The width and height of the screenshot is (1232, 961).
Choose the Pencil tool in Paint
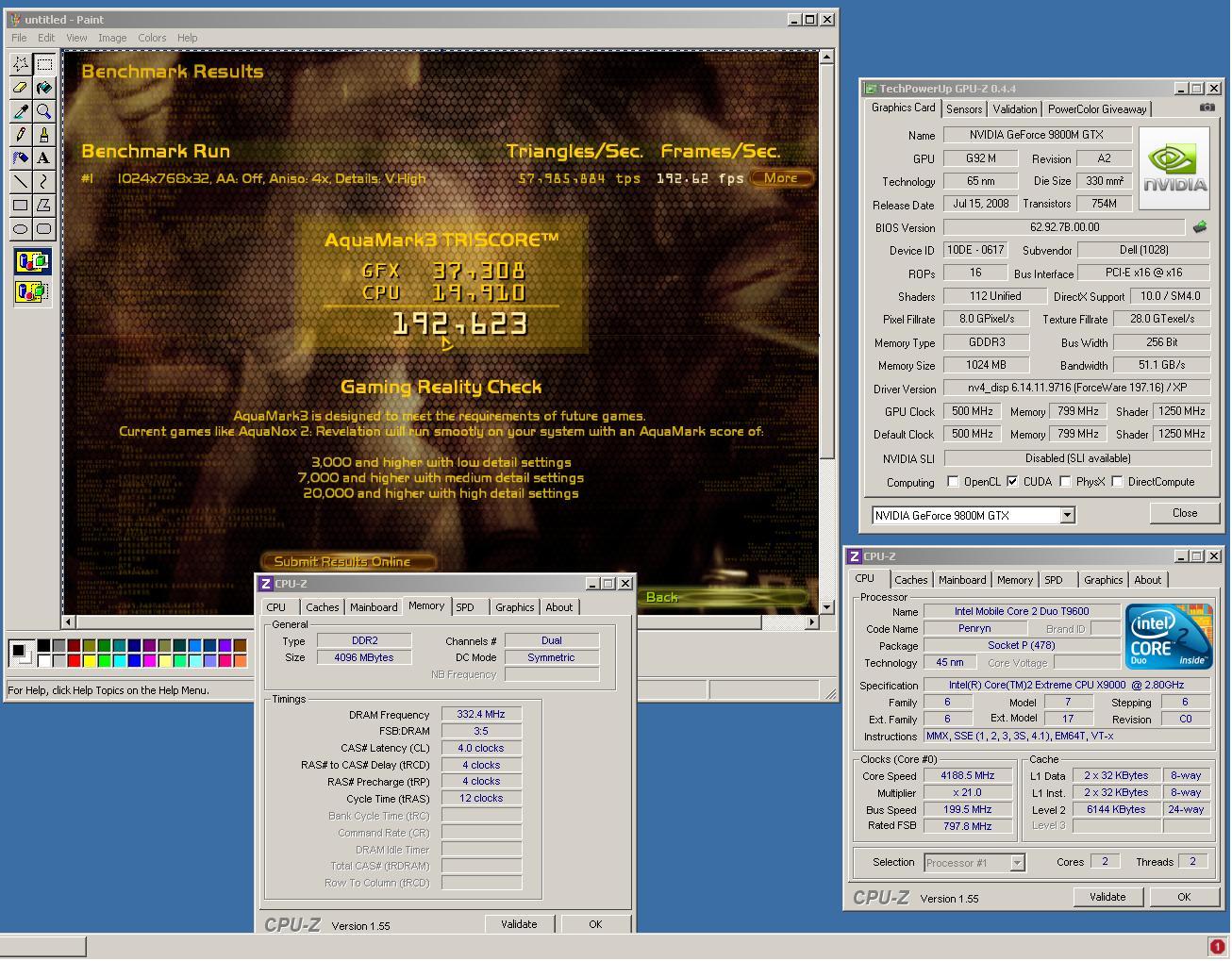tap(21, 135)
